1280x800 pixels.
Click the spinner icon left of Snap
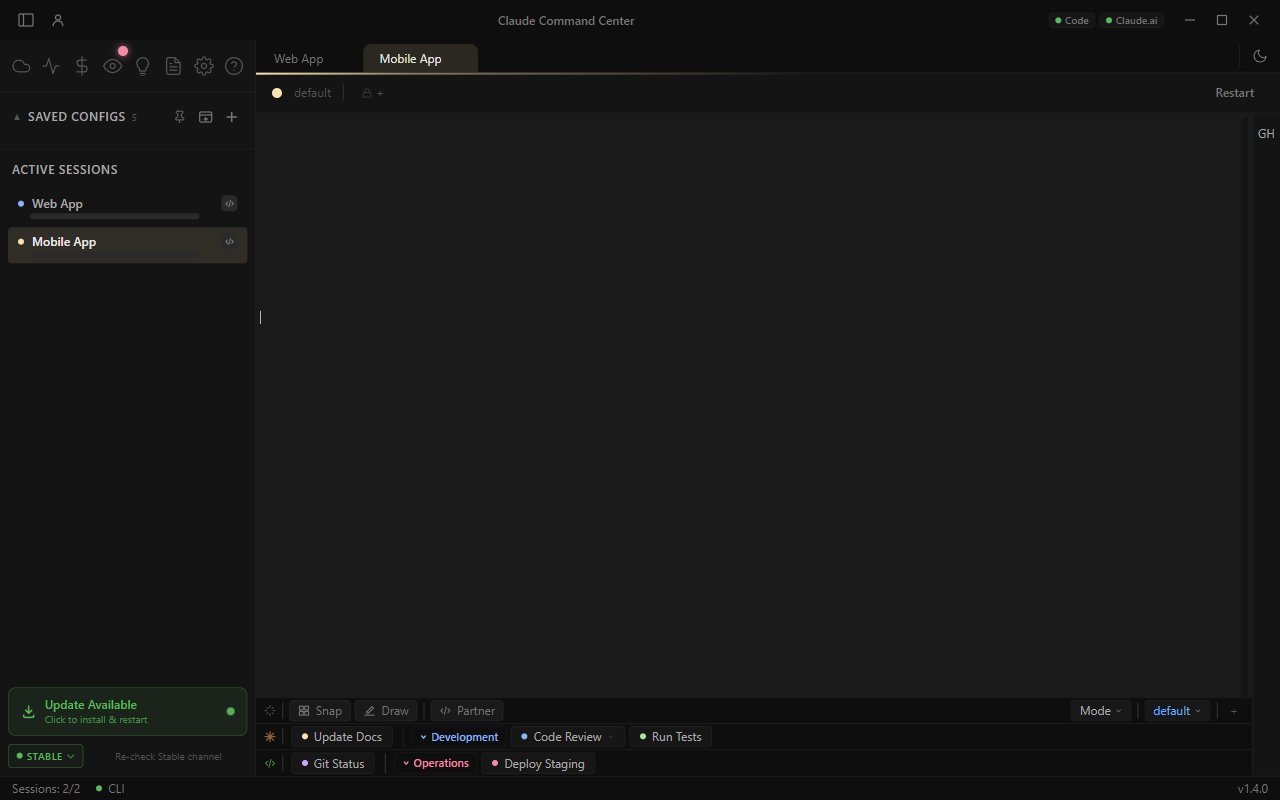pos(270,711)
